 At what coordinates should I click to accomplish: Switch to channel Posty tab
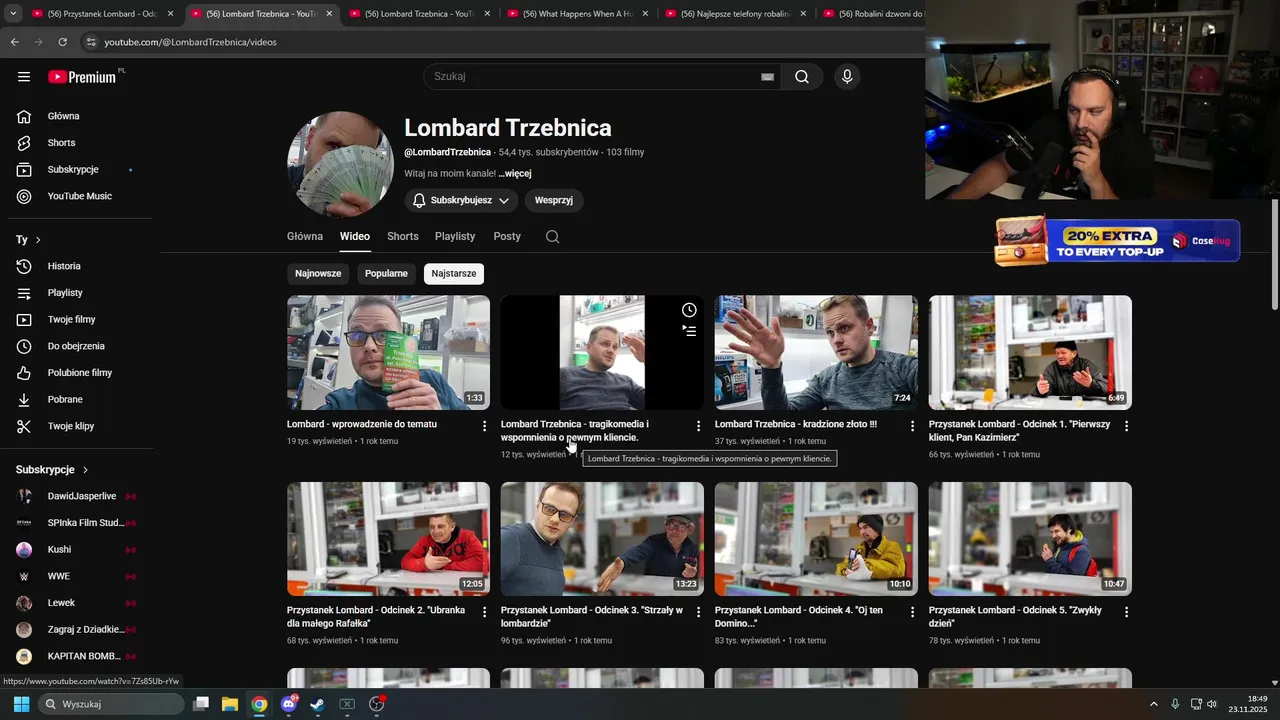click(x=507, y=237)
